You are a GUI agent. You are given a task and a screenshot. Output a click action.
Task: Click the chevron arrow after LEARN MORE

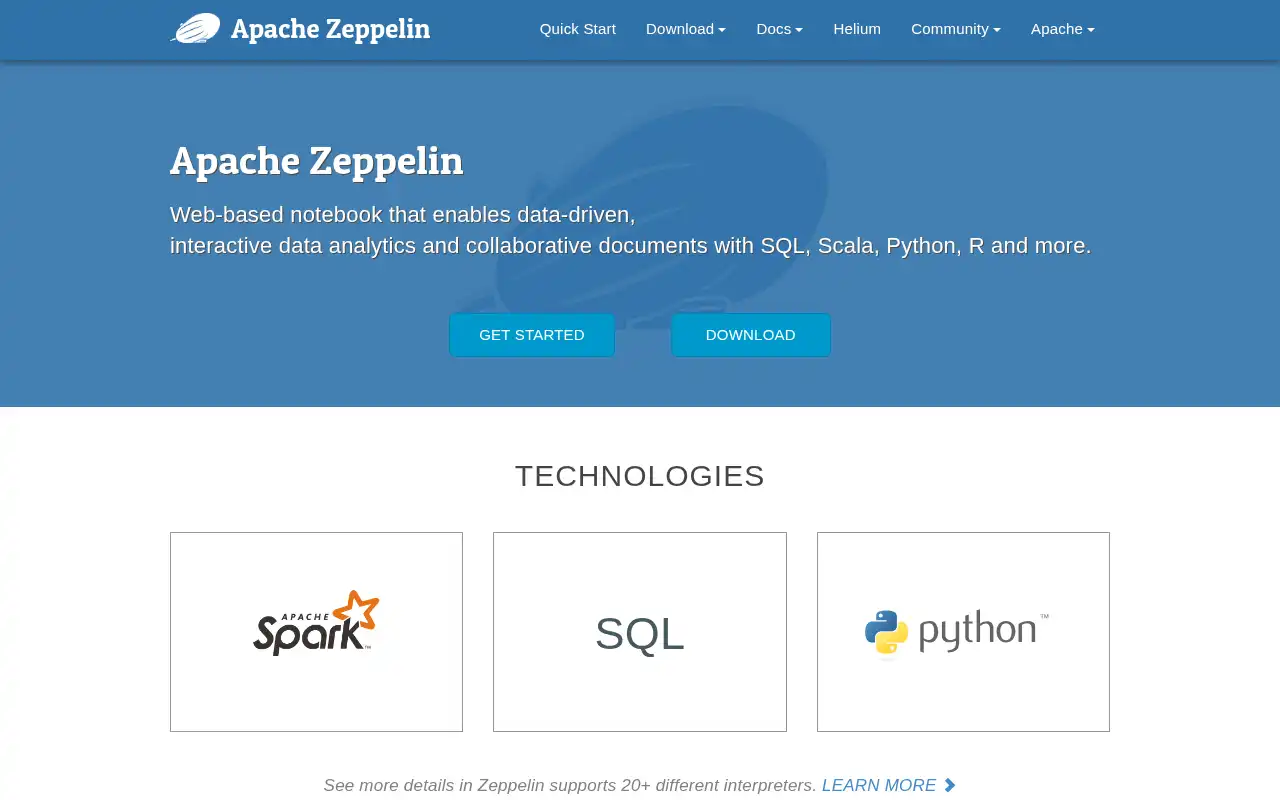point(950,785)
